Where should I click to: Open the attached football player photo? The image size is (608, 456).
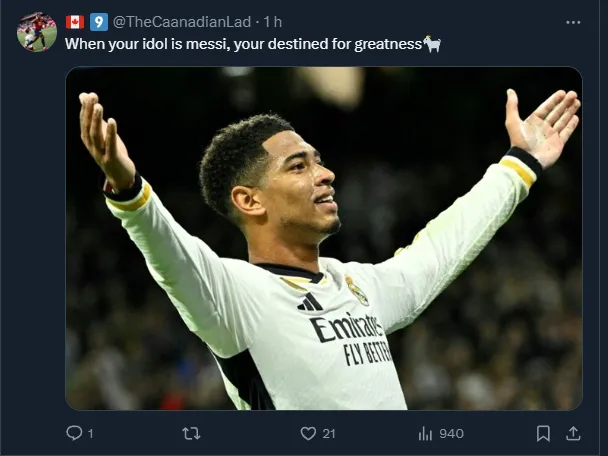pos(323,238)
